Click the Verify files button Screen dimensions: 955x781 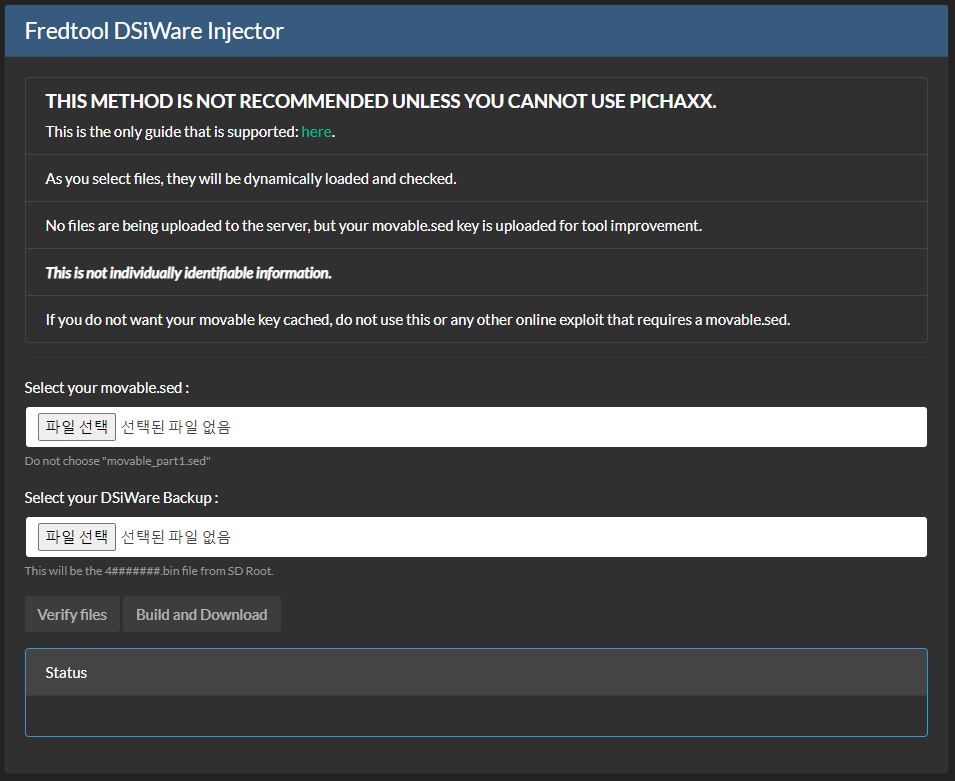pyautogui.click(x=72, y=614)
